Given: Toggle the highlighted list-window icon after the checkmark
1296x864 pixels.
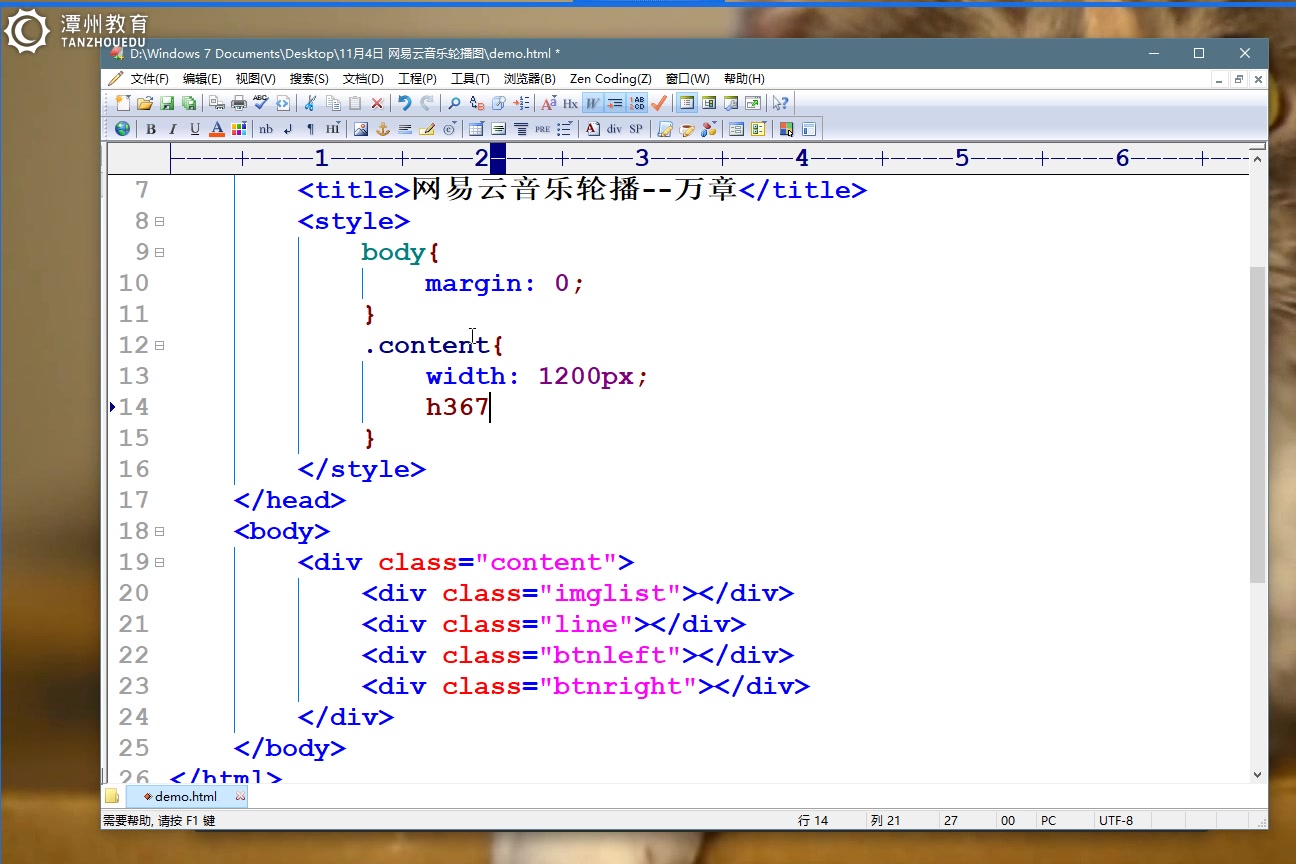Looking at the screenshot, I should [x=687, y=103].
